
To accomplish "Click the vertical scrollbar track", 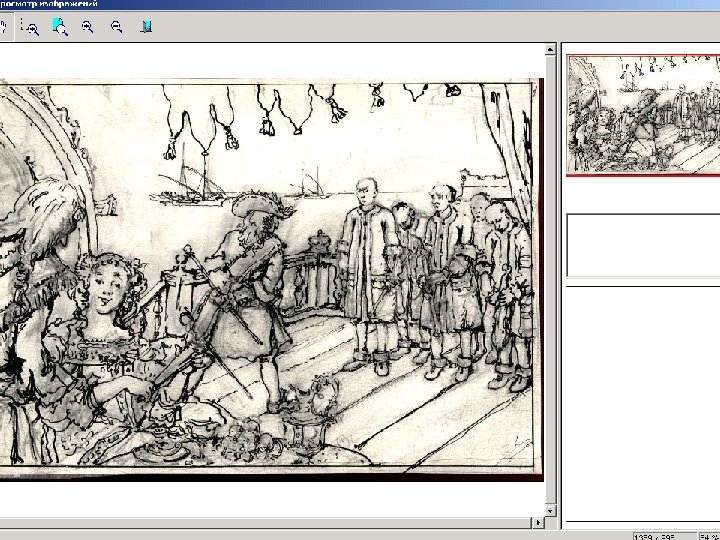I will pos(551,280).
